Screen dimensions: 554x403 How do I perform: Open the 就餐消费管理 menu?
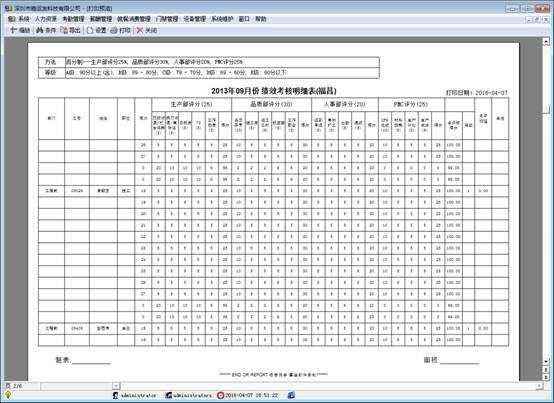[134, 19]
